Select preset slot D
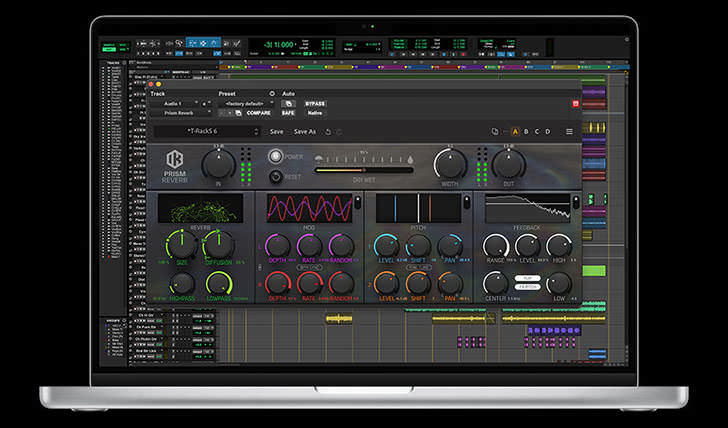Viewport: 728px width, 428px height. [x=548, y=132]
